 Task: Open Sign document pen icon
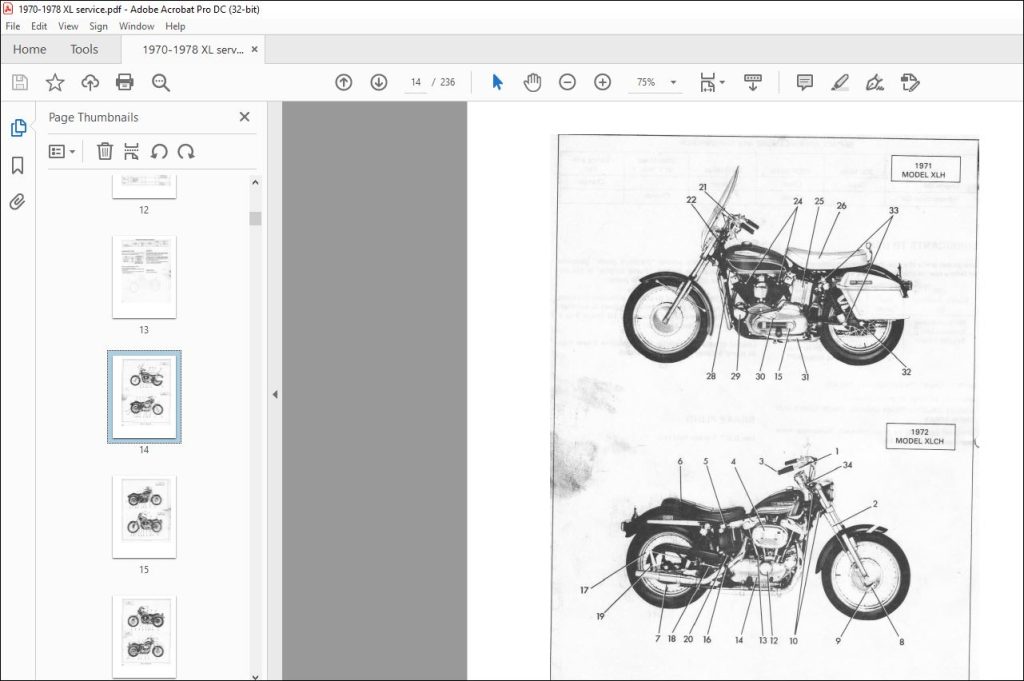(874, 82)
